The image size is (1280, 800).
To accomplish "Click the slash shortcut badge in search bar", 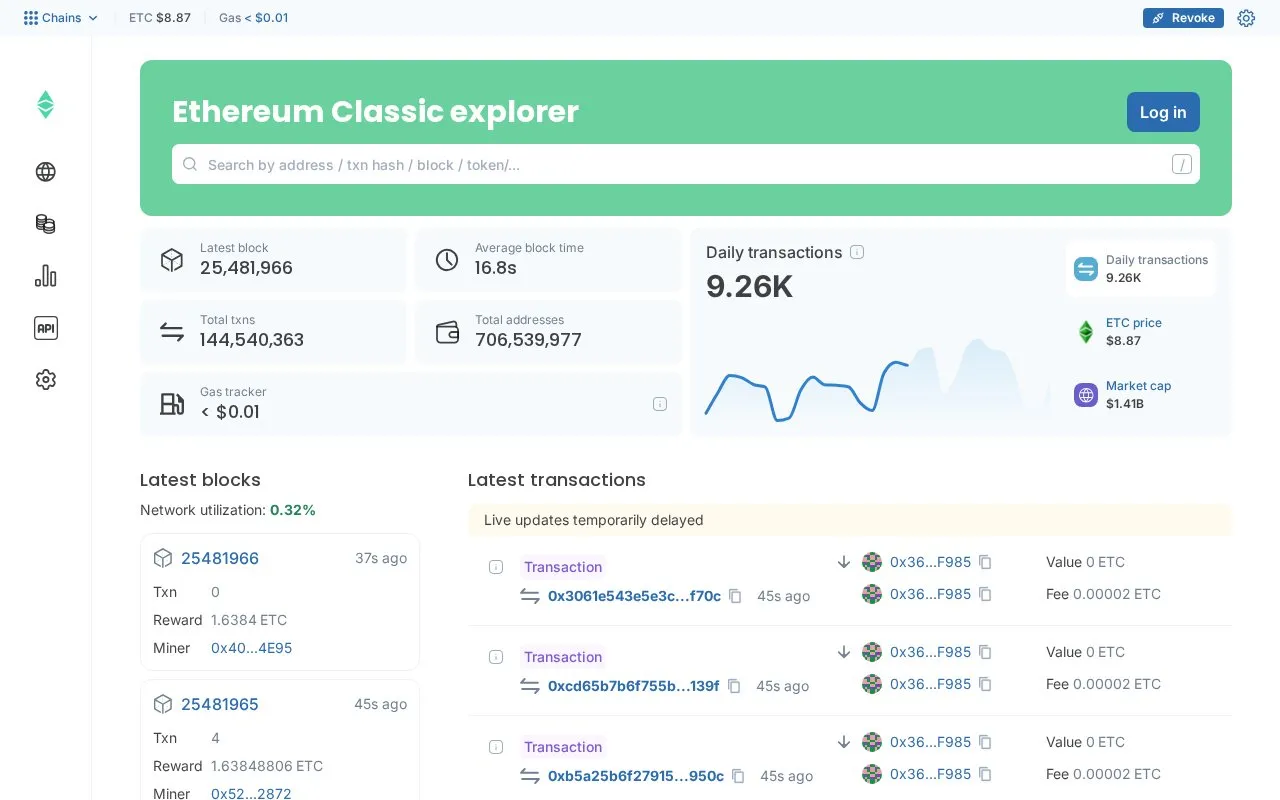I will [x=1182, y=165].
